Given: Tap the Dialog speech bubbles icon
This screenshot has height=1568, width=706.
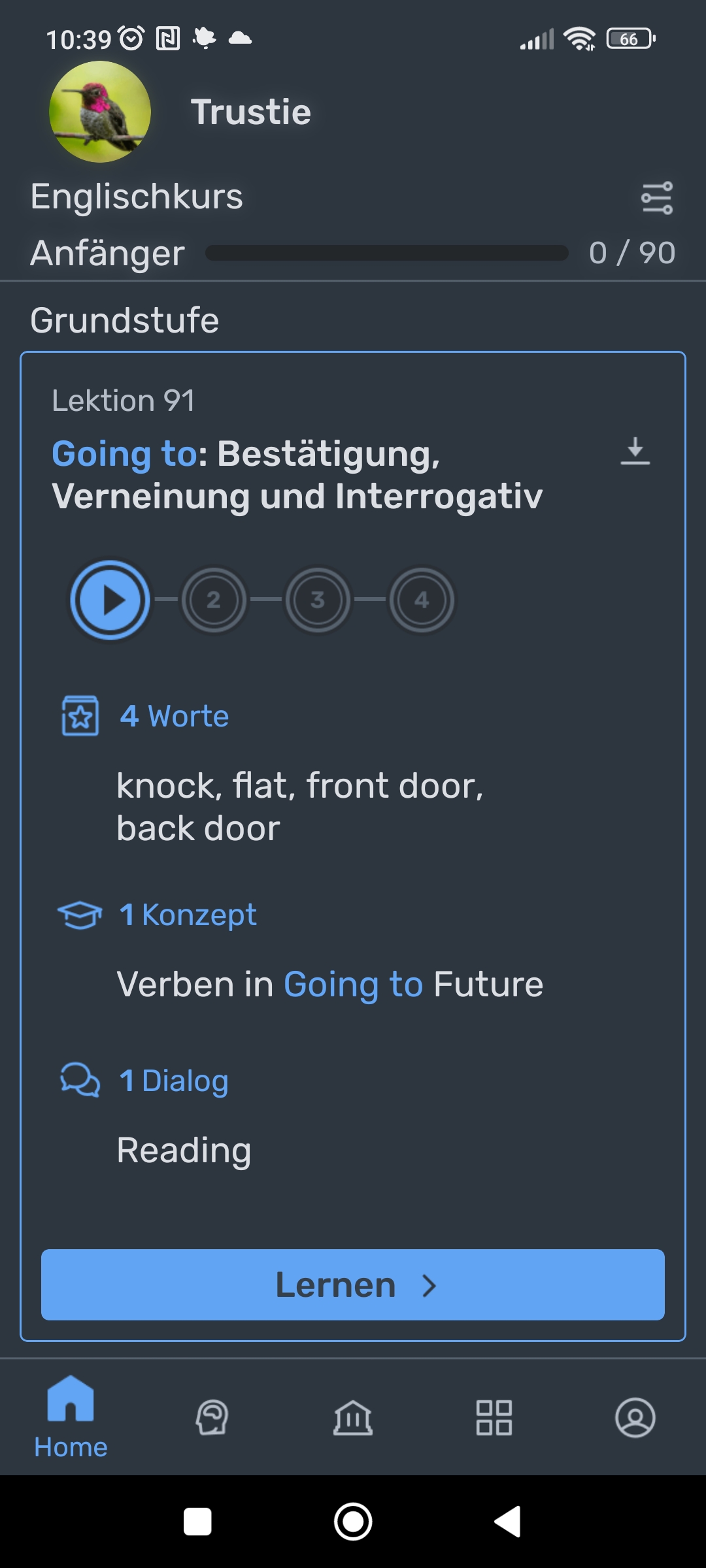Looking at the screenshot, I should click(80, 1080).
